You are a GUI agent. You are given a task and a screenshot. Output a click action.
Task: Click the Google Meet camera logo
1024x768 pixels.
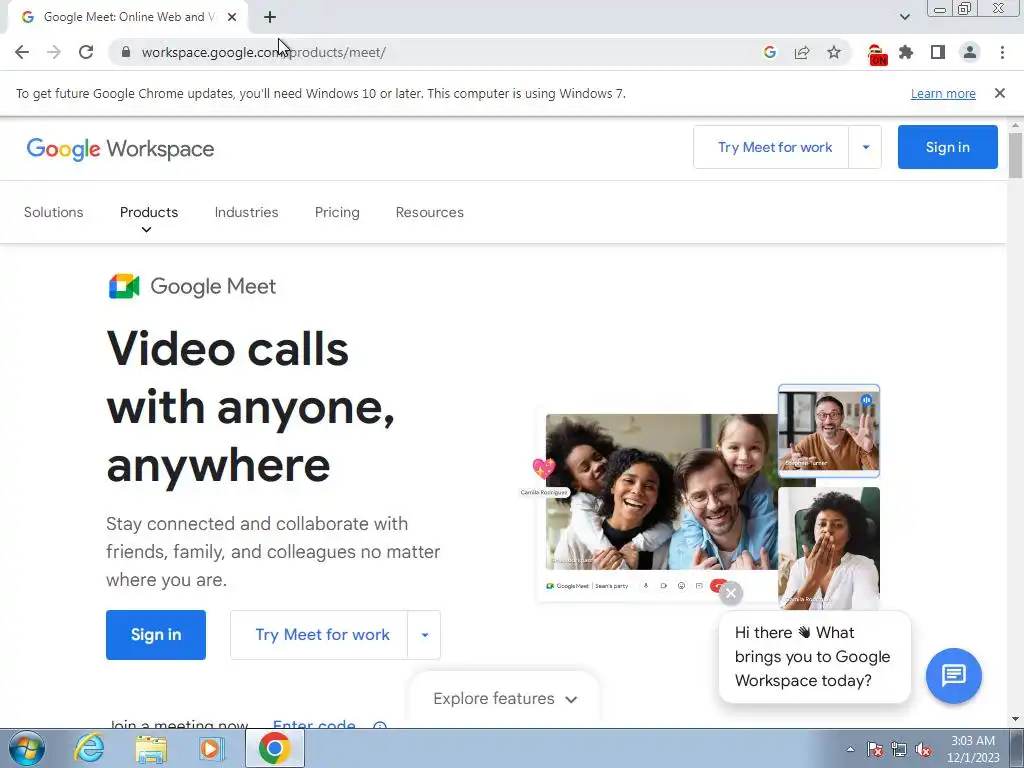[x=124, y=286]
